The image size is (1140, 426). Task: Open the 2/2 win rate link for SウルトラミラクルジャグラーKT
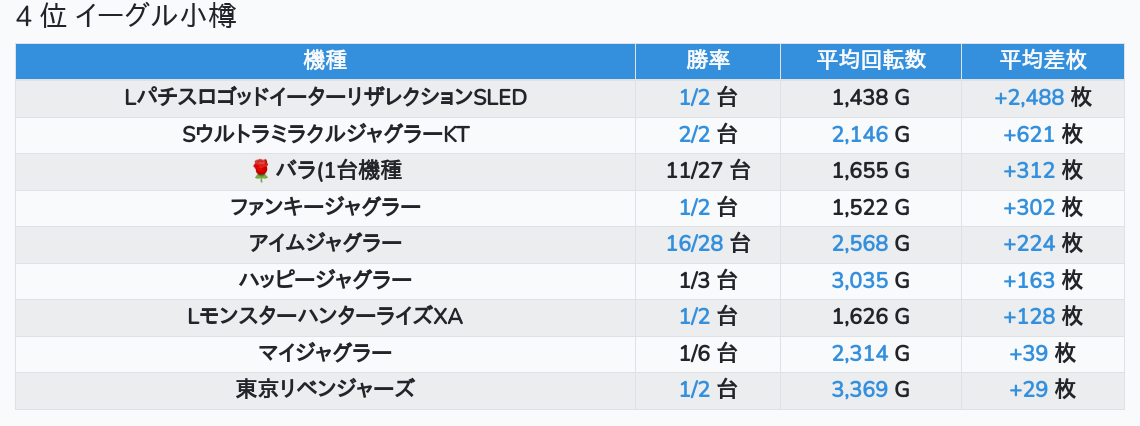(694, 134)
